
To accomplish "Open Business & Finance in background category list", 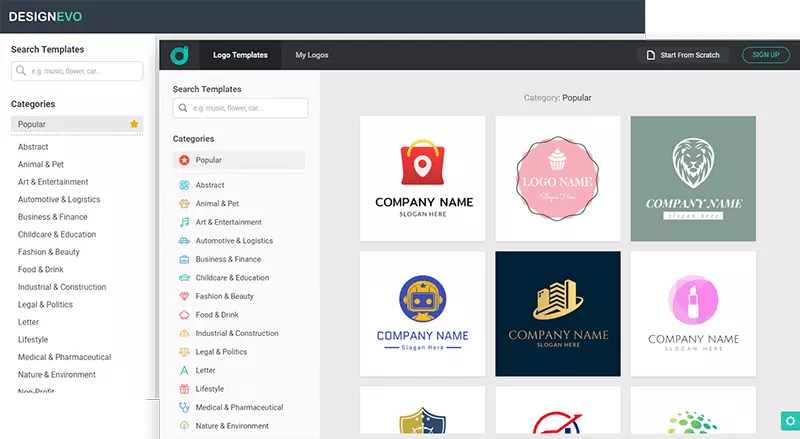I will (53, 217).
